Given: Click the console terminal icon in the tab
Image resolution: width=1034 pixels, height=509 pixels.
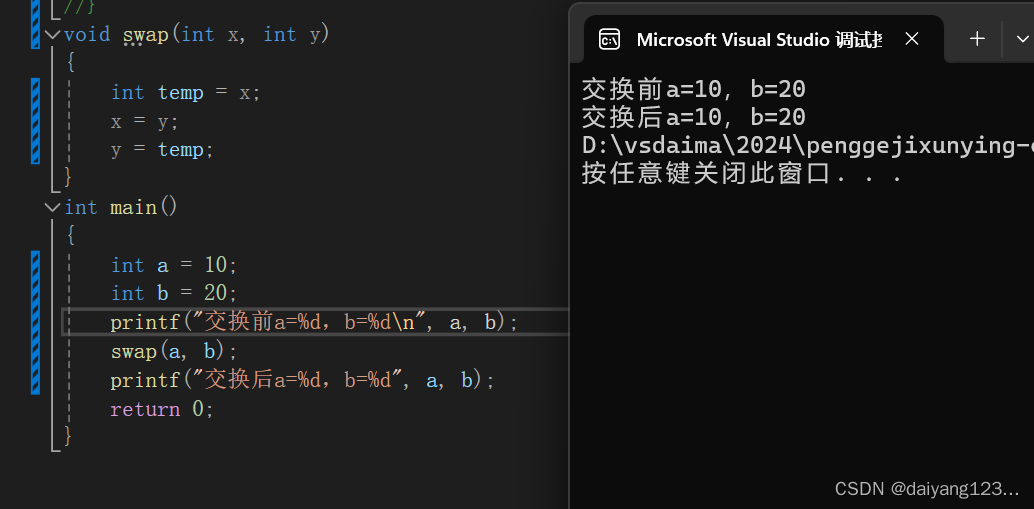Looking at the screenshot, I should pyautogui.click(x=609, y=40).
